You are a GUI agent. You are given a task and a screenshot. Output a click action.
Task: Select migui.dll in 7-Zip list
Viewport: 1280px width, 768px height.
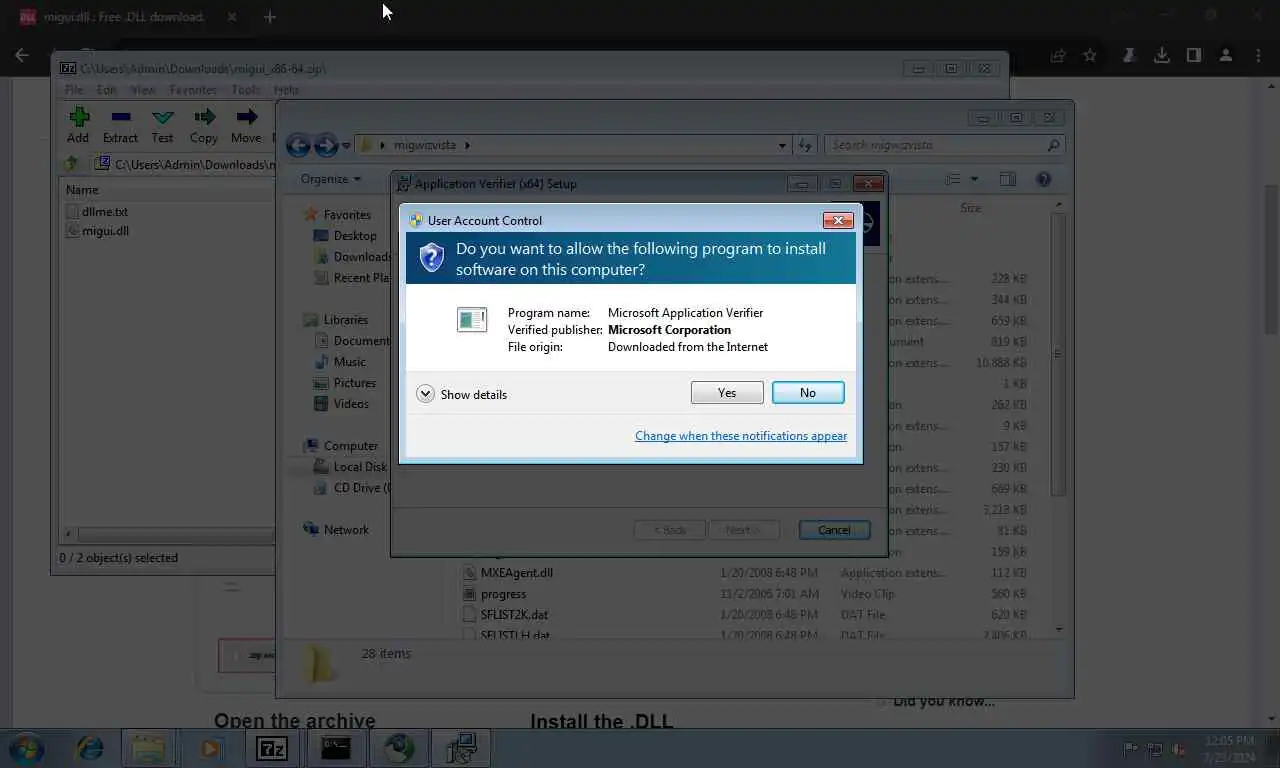tap(105, 231)
